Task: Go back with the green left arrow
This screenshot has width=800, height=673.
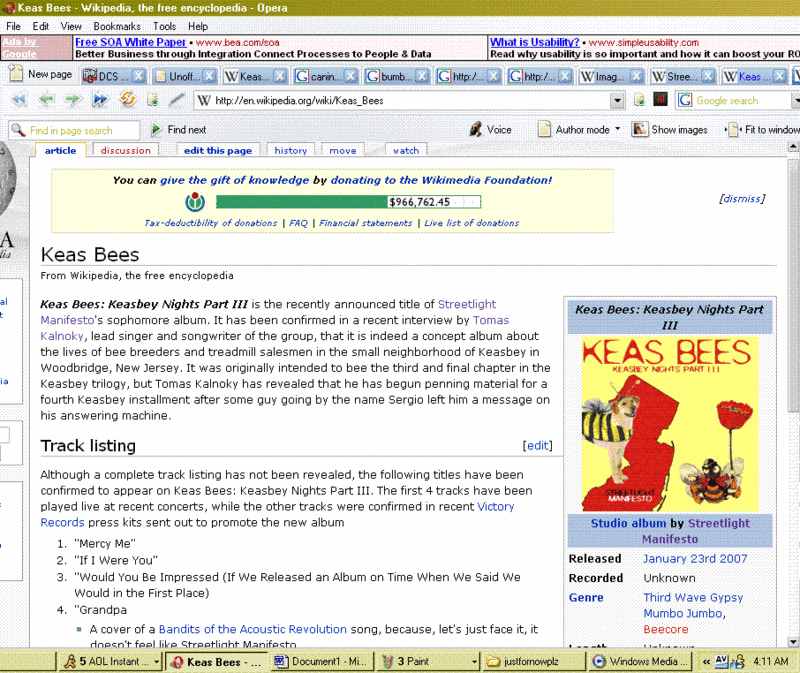Action: click(x=46, y=99)
